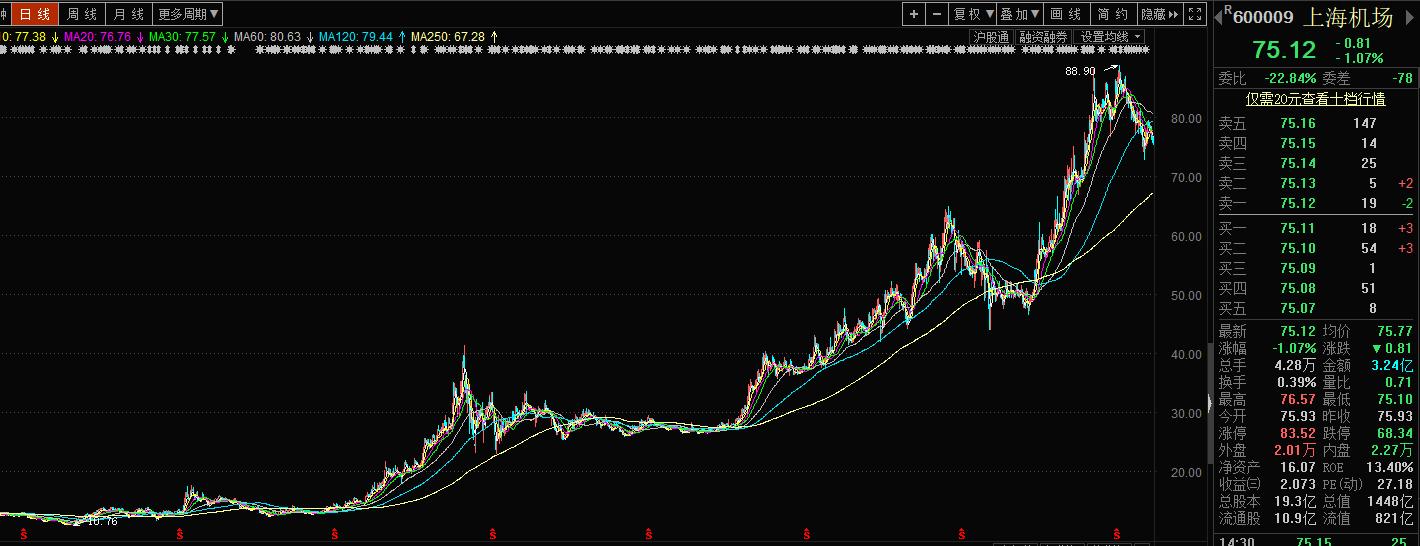
Task: Click stock name 上海机场 in header
Action: tap(1348, 17)
